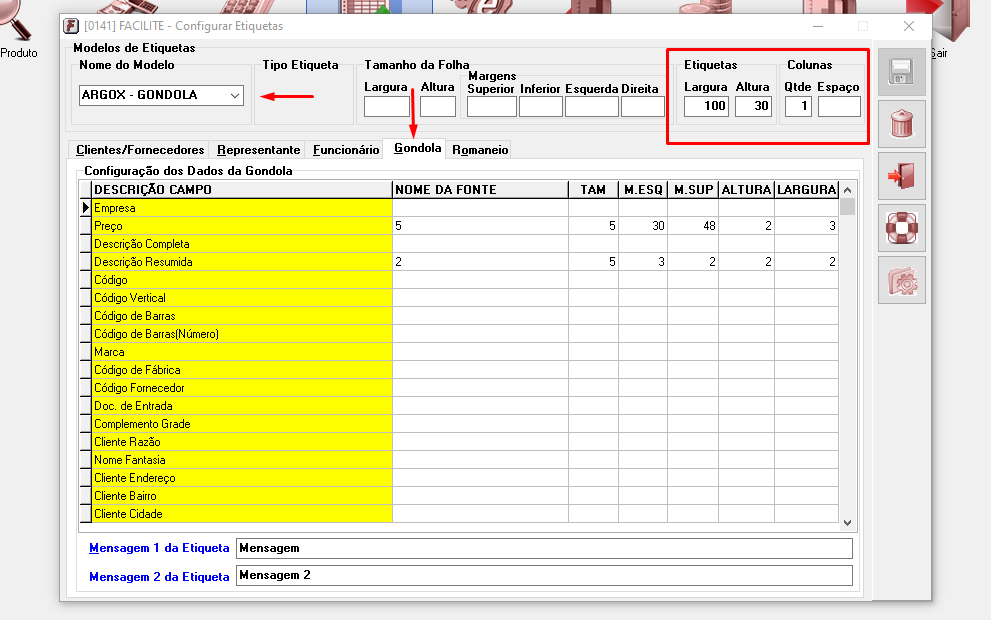Click the grid scroll up arrow
The height and width of the screenshot is (620, 991).
pos(848,190)
